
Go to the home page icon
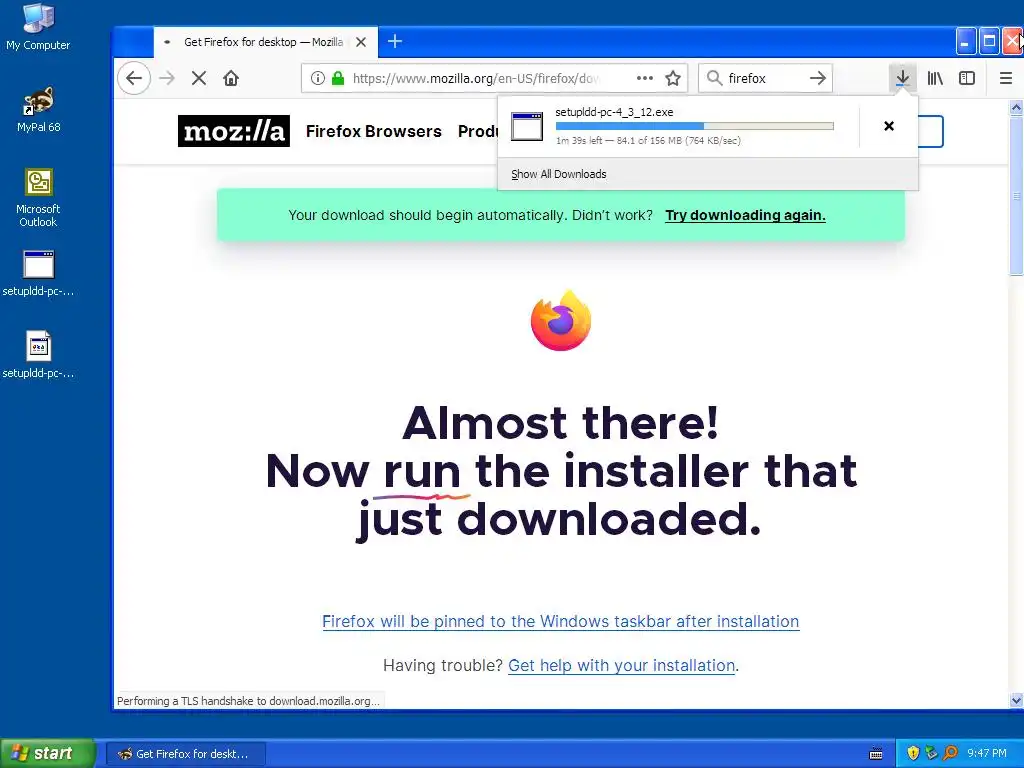[x=231, y=78]
